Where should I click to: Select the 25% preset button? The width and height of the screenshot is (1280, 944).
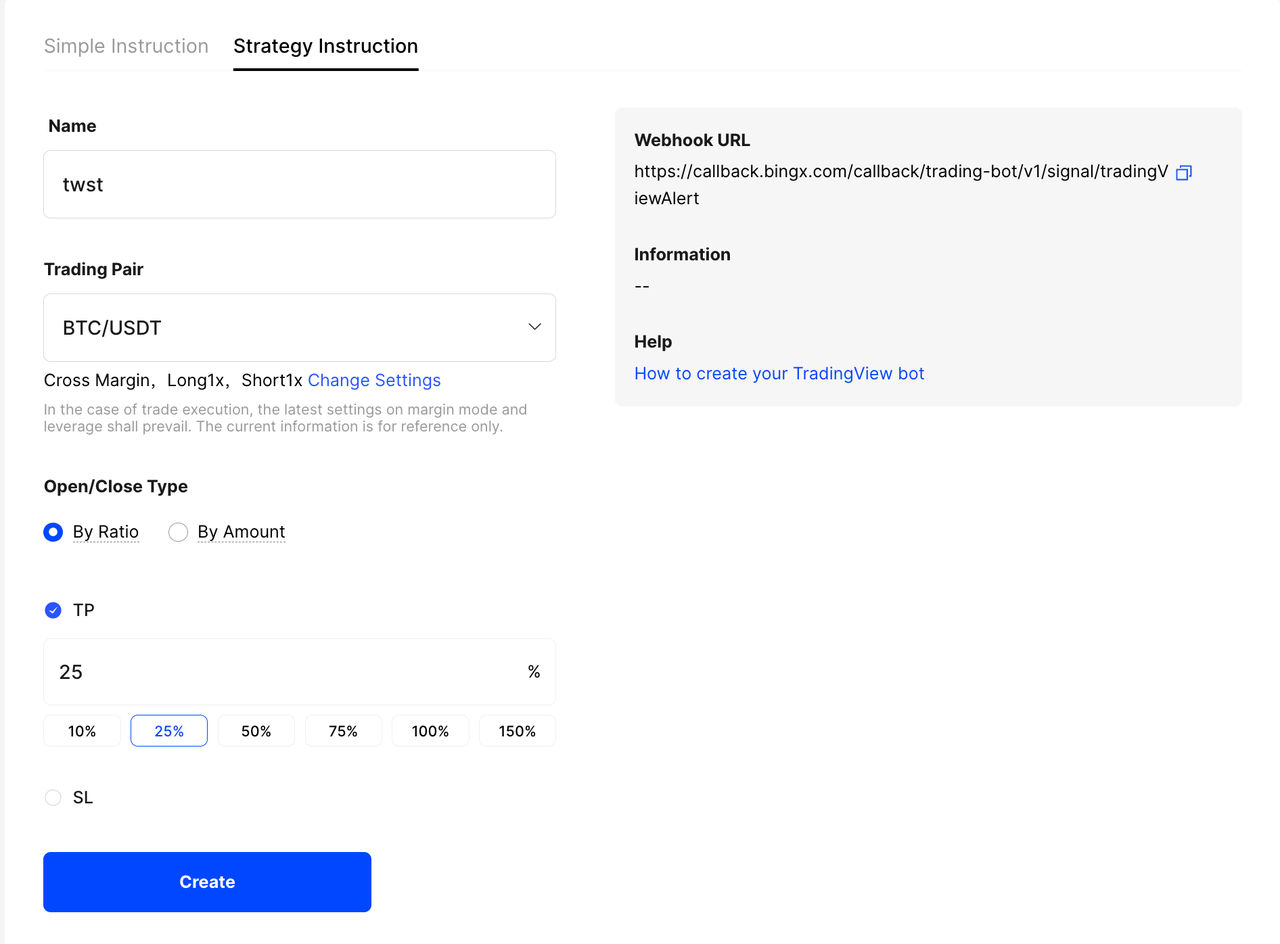point(169,731)
